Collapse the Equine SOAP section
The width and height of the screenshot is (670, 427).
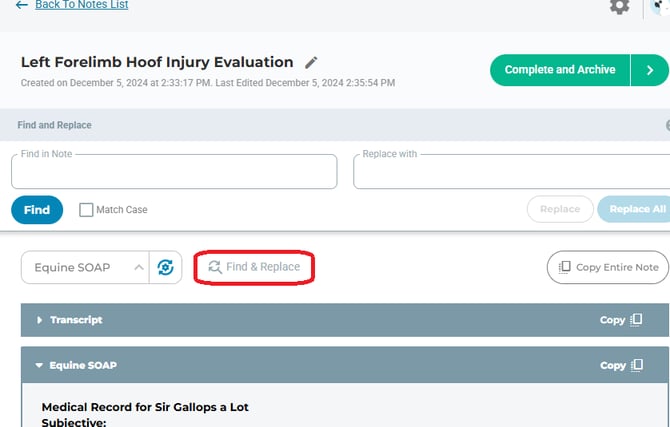point(40,365)
